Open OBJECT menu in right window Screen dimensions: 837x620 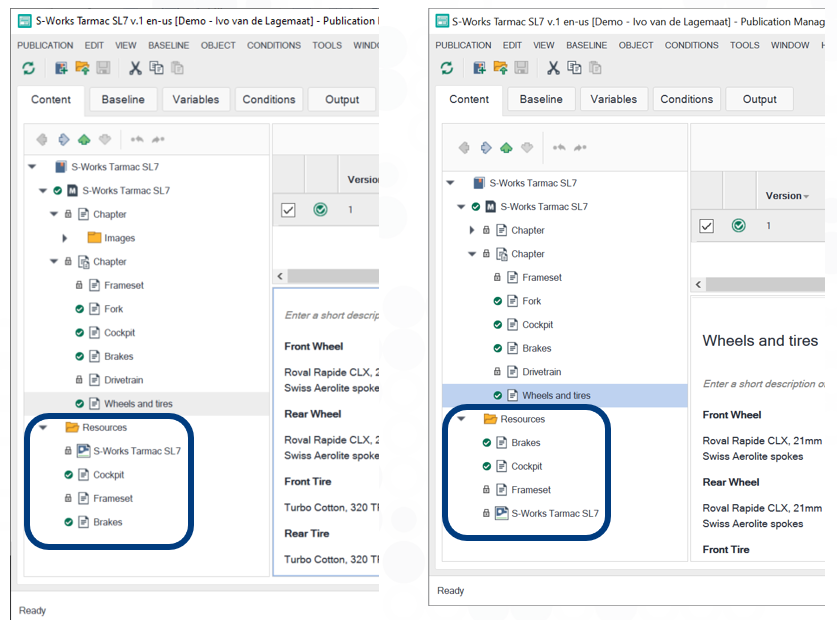point(636,45)
